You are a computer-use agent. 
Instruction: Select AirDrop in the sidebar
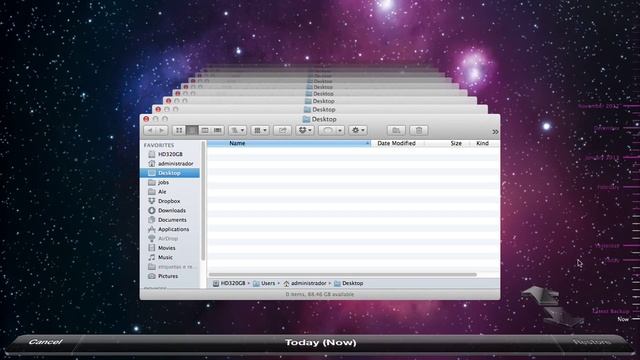click(170, 239)
